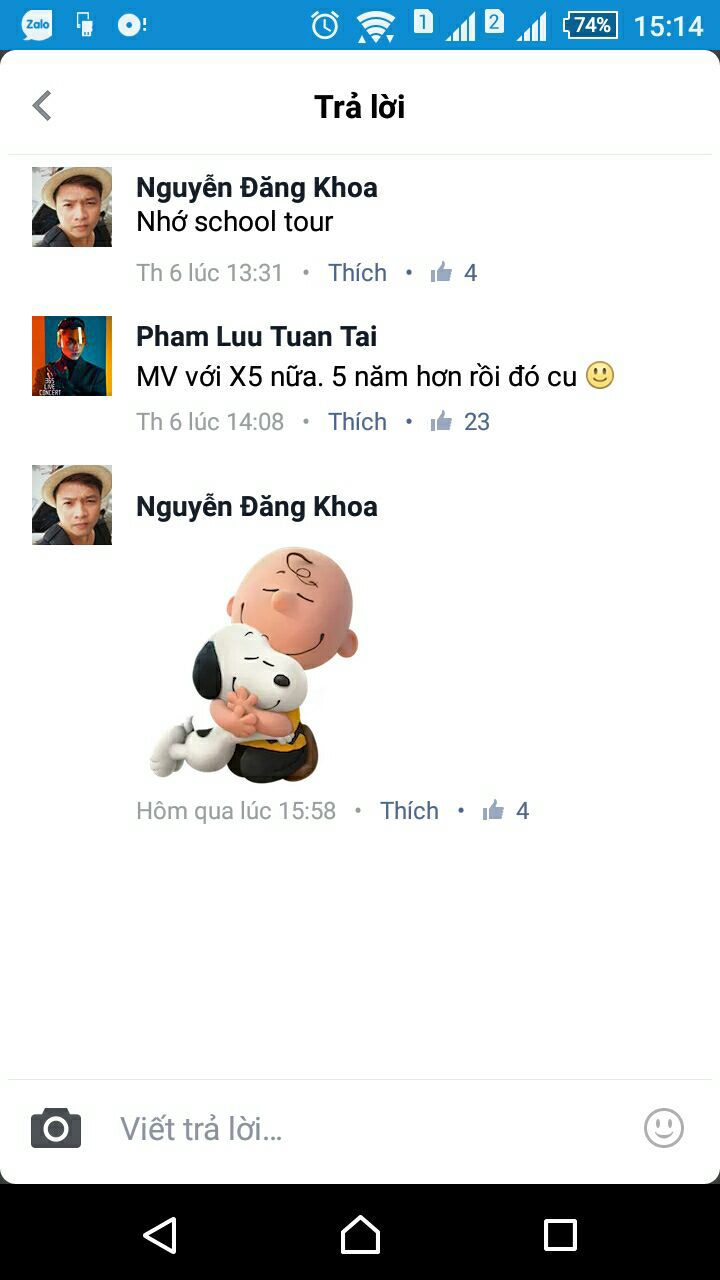Tap Thích on Pham Luu Tuan Tai's comment

[x=357, y=421]
